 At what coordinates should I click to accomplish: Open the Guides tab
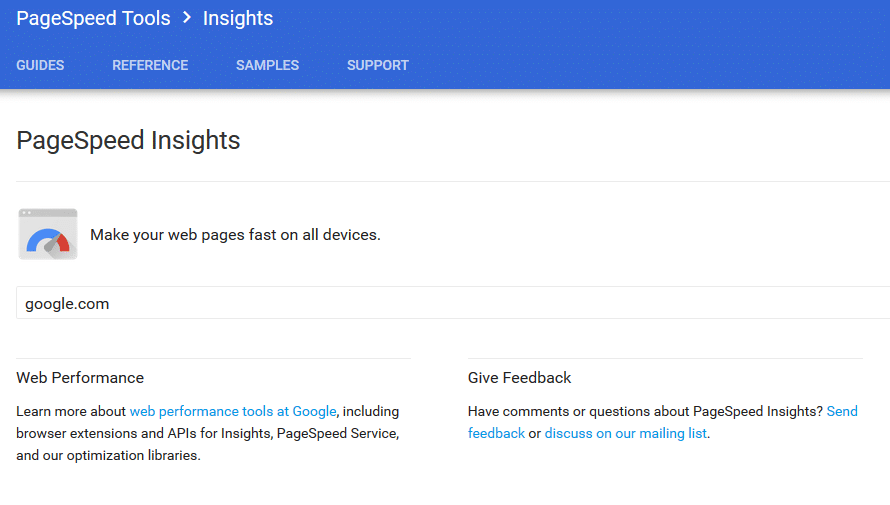pos(40,65)
